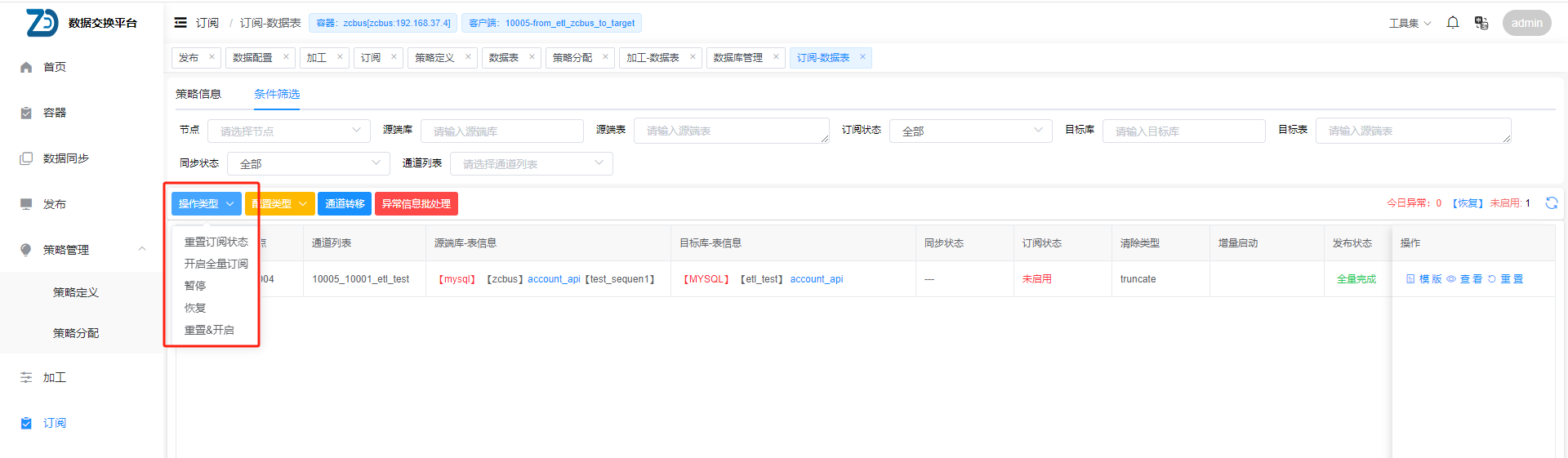Screen dimensions: 1568x458
Task: Click the refresh icon beside status counts
Action: (x=1551, y=203)
